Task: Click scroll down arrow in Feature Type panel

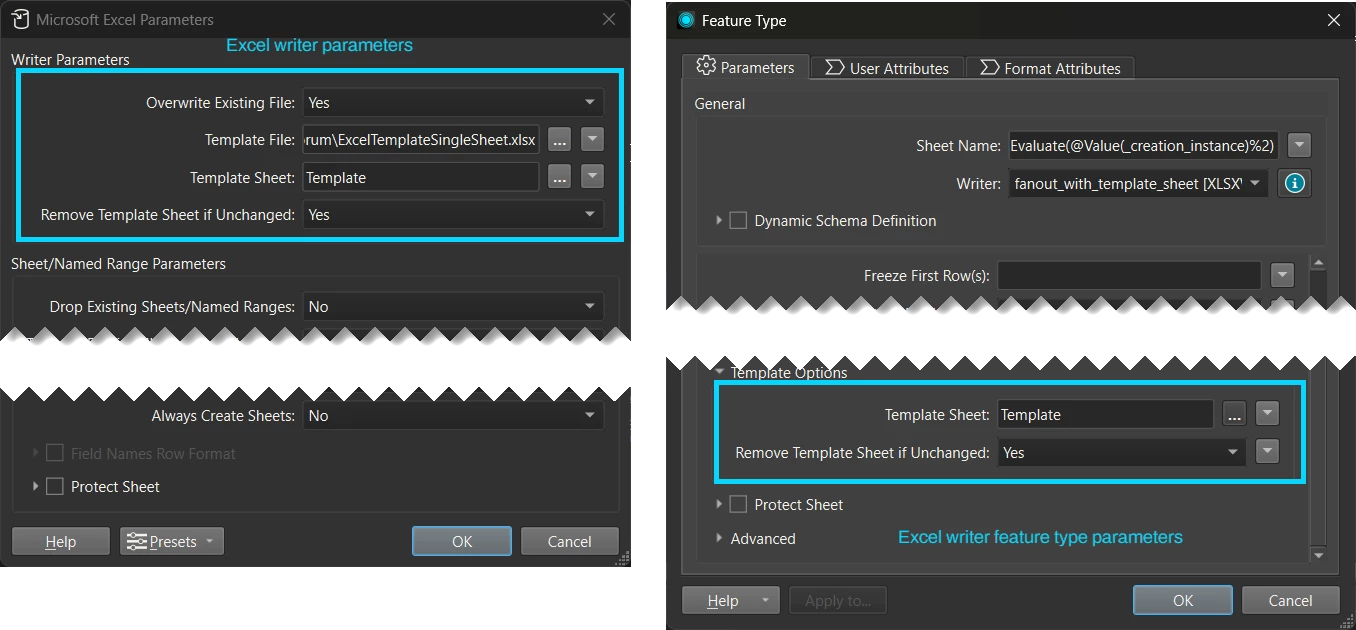Action: [x=1318, y=555]
